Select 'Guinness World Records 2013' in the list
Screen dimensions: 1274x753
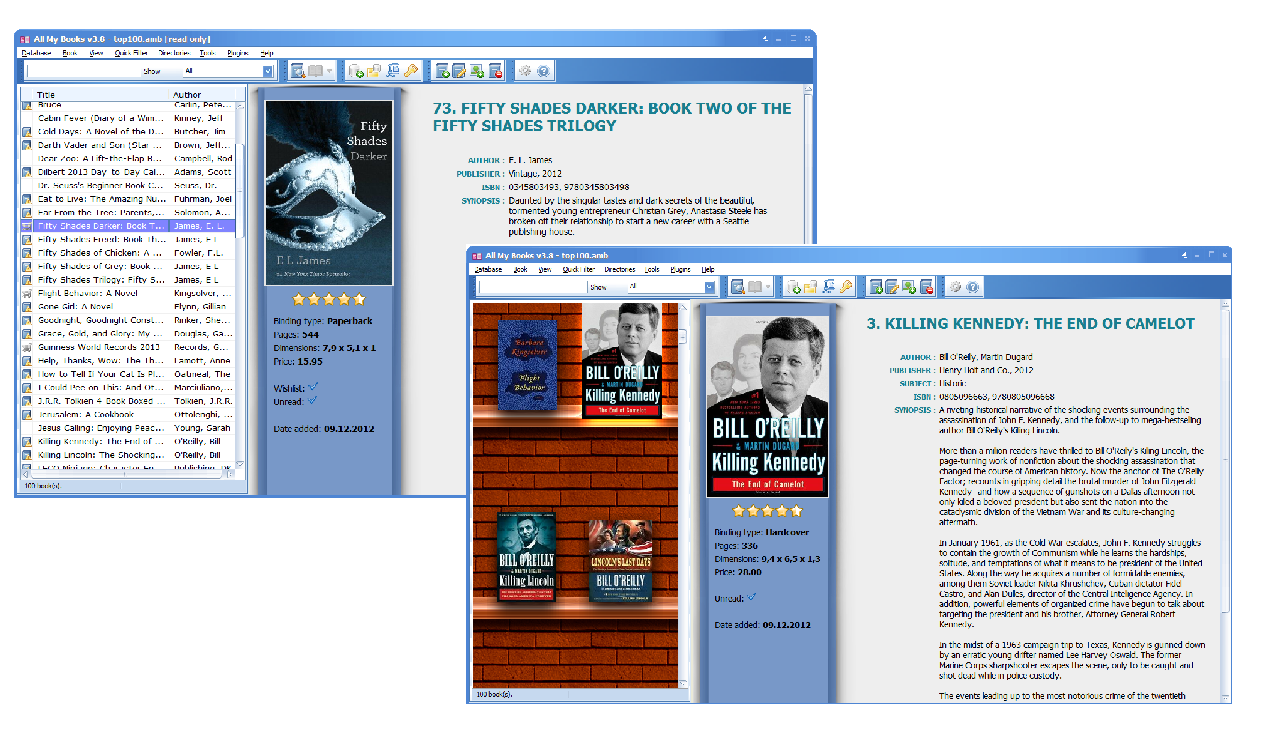click(x=128, y=347)
